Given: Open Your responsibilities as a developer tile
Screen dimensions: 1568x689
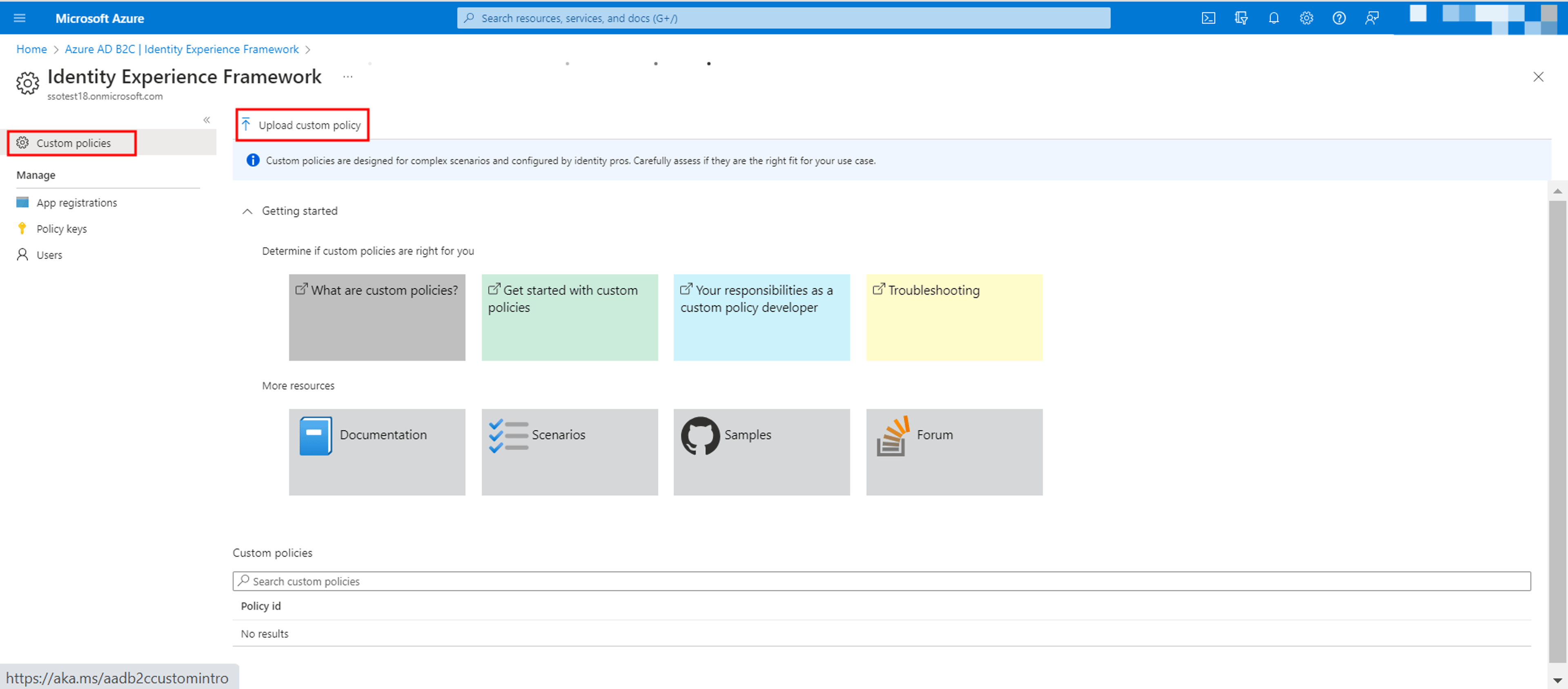Looking at the screenshot, I should (762, 317).
